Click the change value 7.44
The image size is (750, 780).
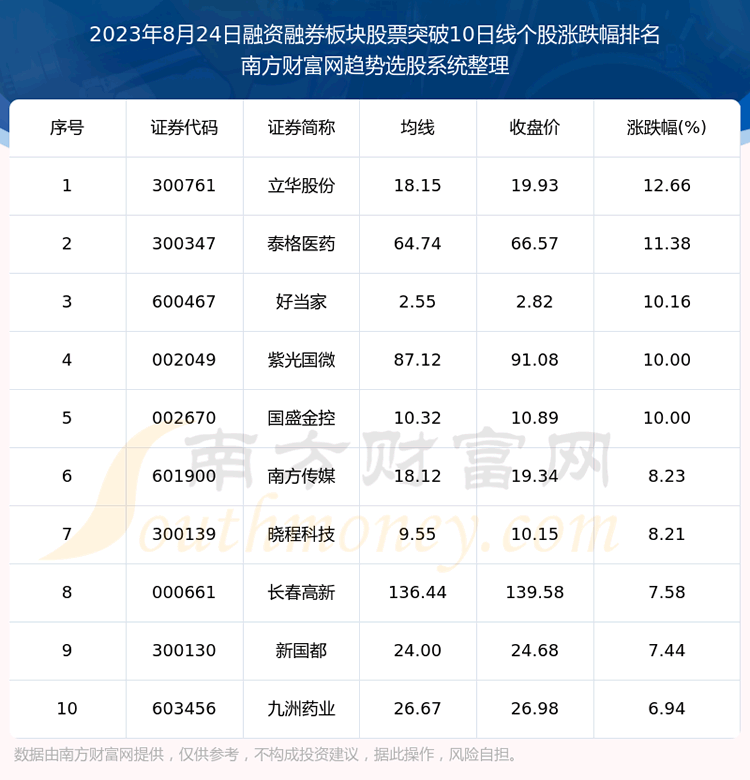click(666, 651)
